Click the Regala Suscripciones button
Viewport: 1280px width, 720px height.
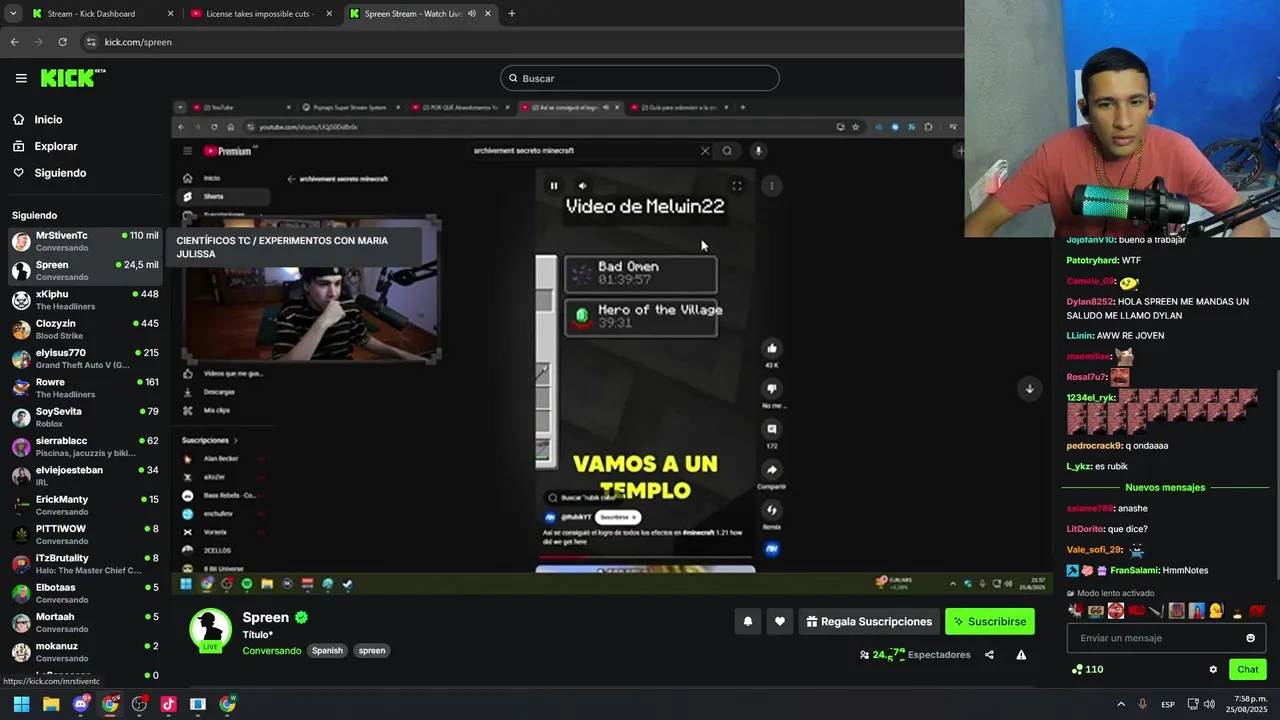pyautogui.click(x=869, y=621)
